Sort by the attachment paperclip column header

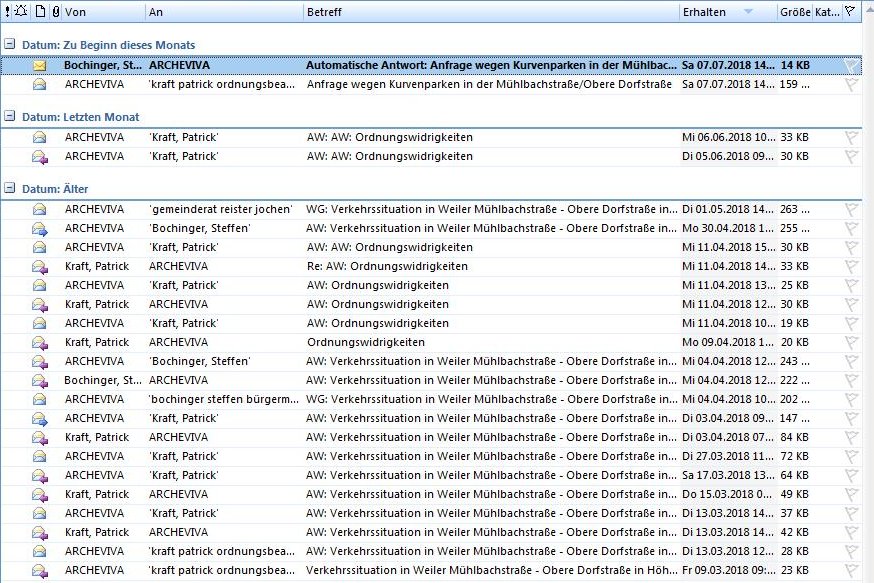pyautogui.click(x=56, y=11)
